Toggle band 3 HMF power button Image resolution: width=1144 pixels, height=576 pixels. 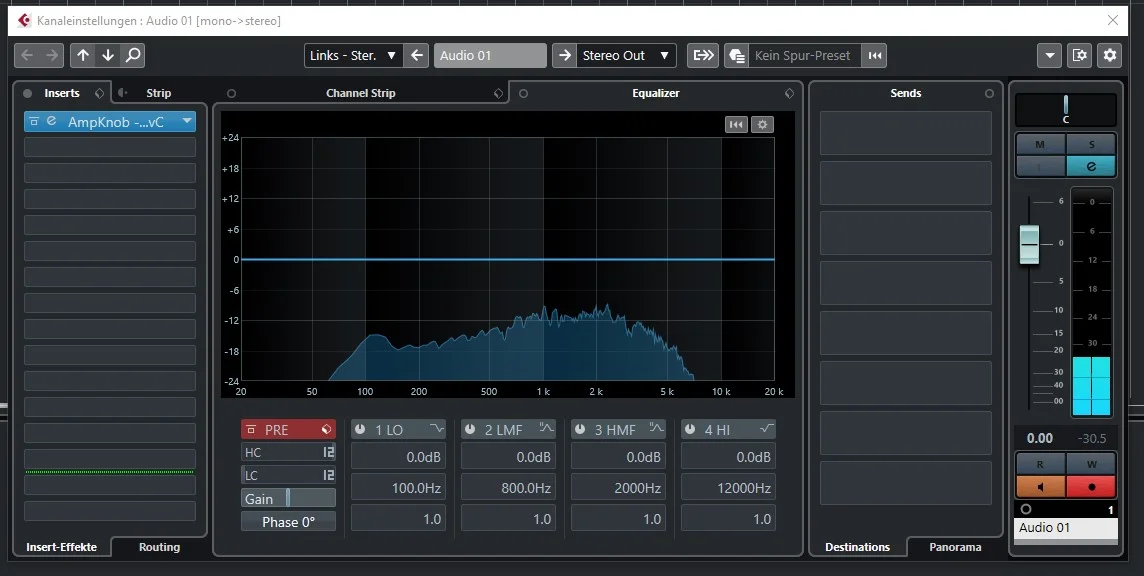580,429
